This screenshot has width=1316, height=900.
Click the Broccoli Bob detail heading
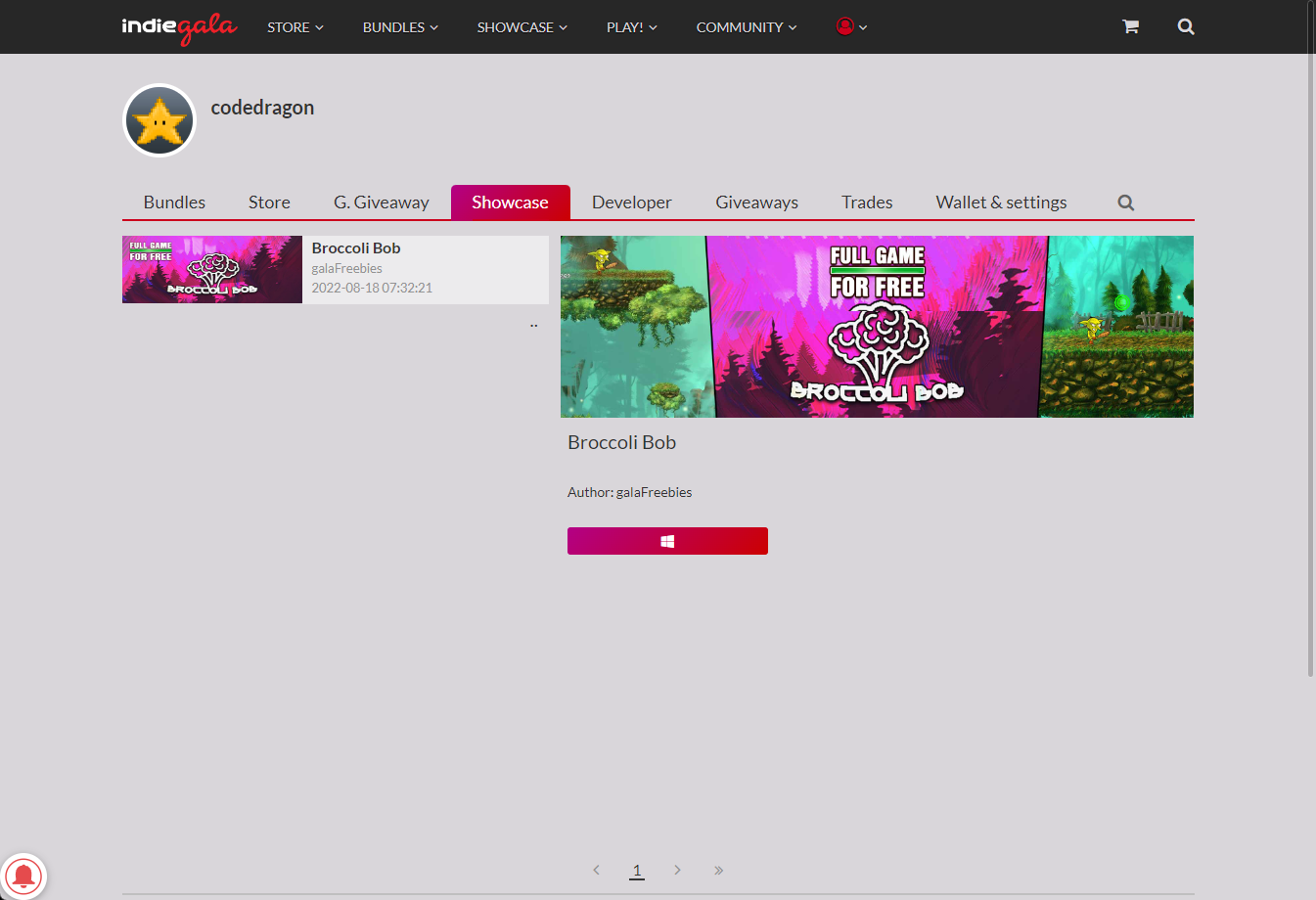(x=622, y=442)
